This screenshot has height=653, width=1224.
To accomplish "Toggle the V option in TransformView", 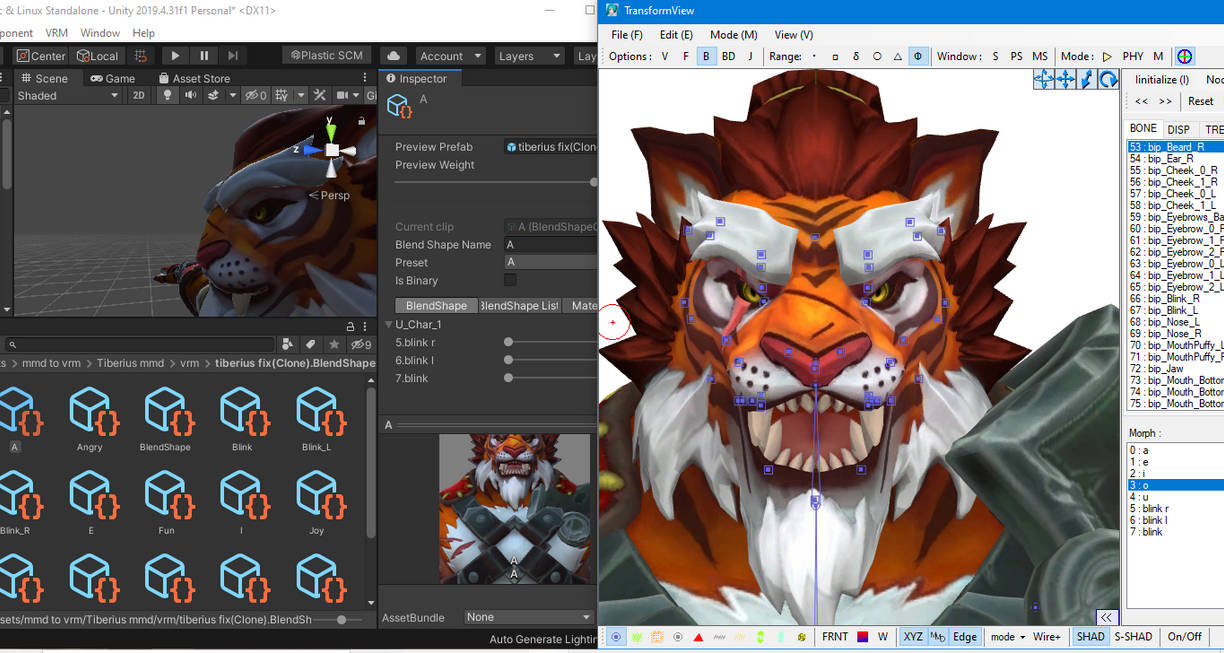I will coord(664,57).
